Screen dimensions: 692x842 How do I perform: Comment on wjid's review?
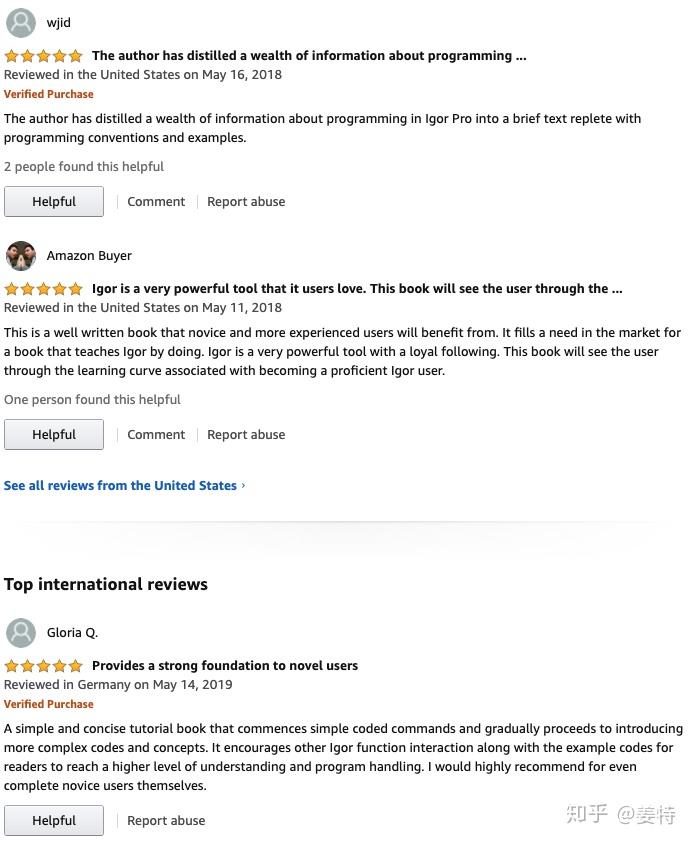156,202
